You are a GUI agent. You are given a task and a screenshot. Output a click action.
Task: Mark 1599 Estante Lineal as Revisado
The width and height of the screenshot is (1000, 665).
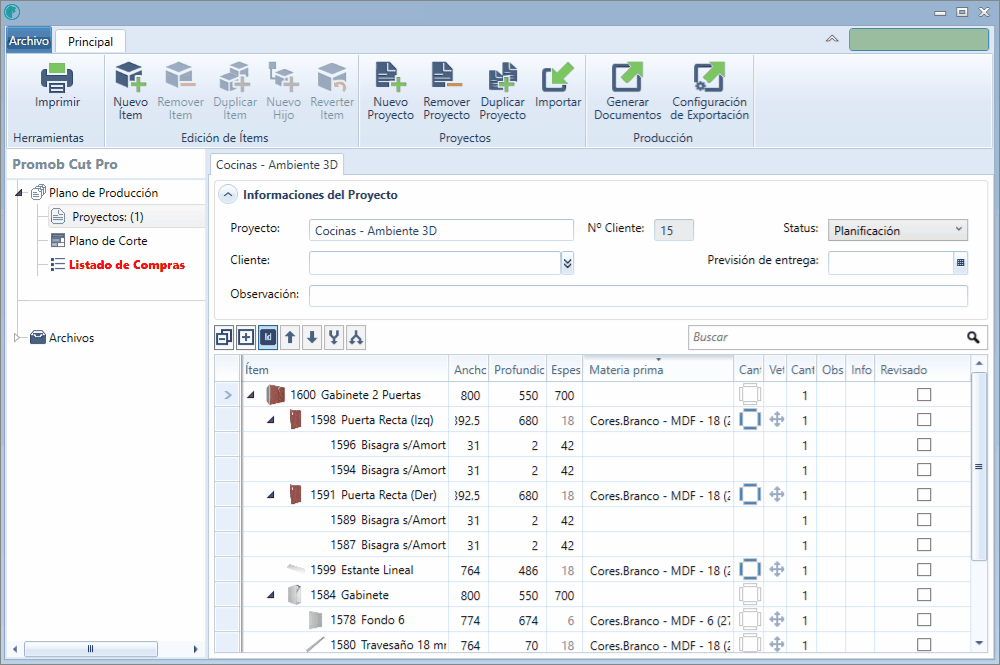(923, 569)
